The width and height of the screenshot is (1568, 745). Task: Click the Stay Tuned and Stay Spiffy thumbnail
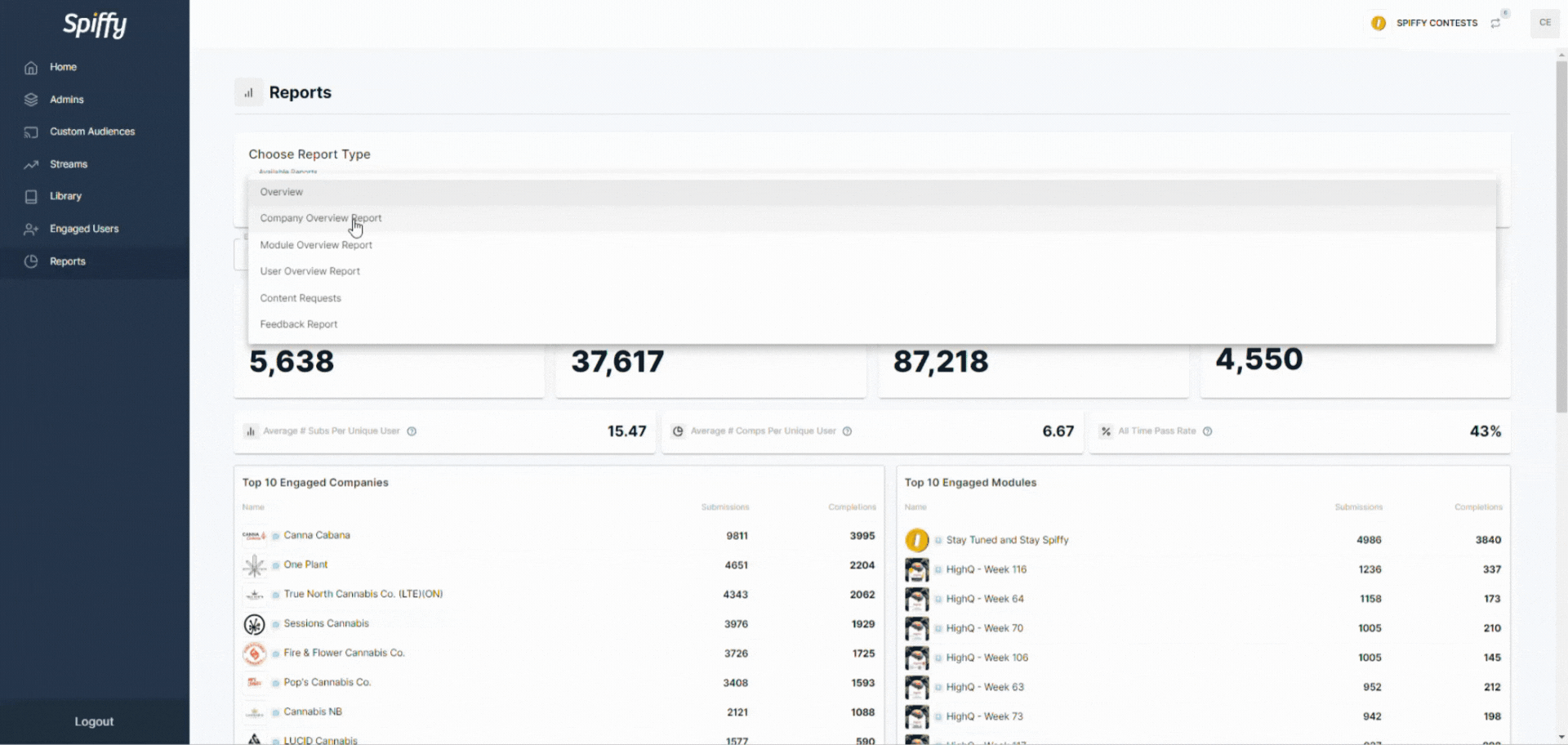click(916, 540)
